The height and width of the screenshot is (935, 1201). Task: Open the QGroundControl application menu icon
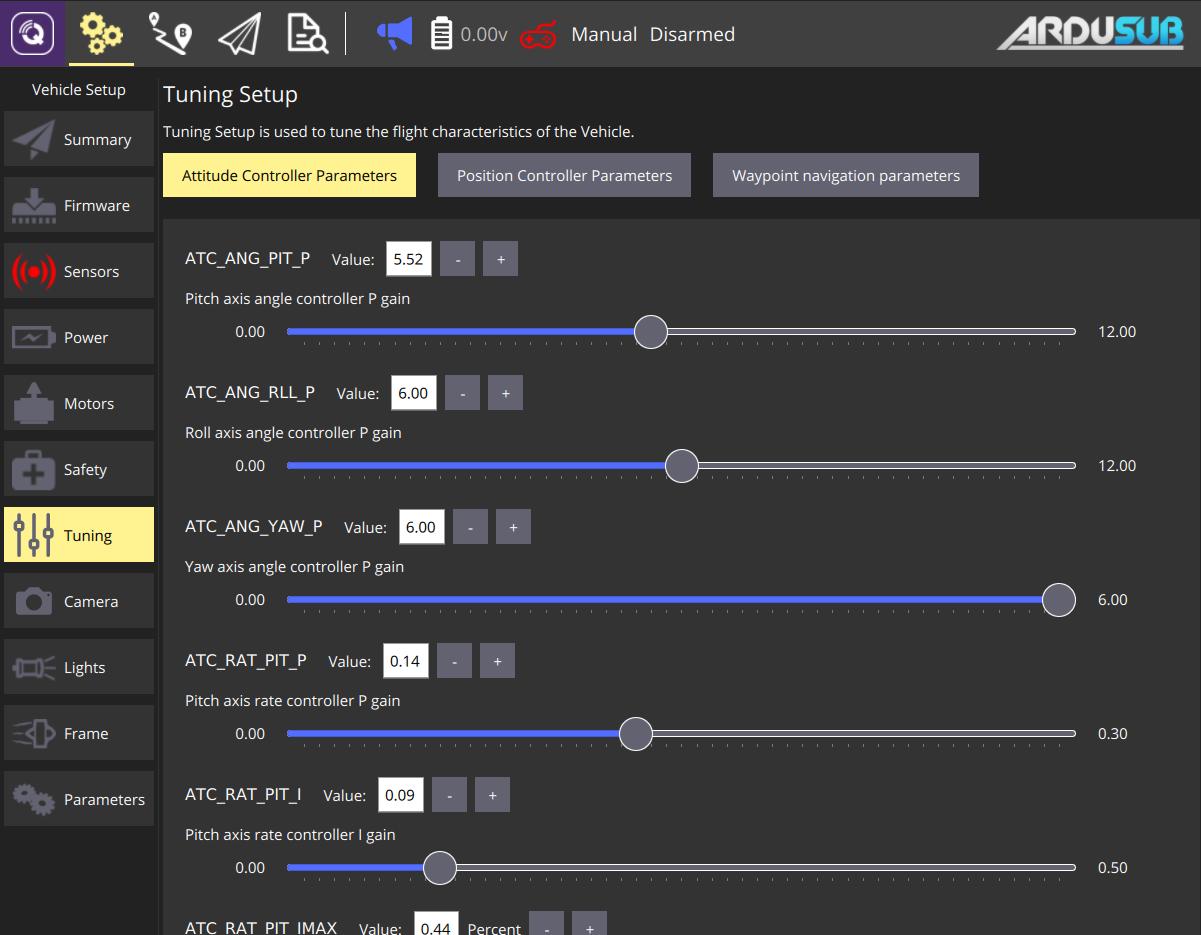point(33,33)
